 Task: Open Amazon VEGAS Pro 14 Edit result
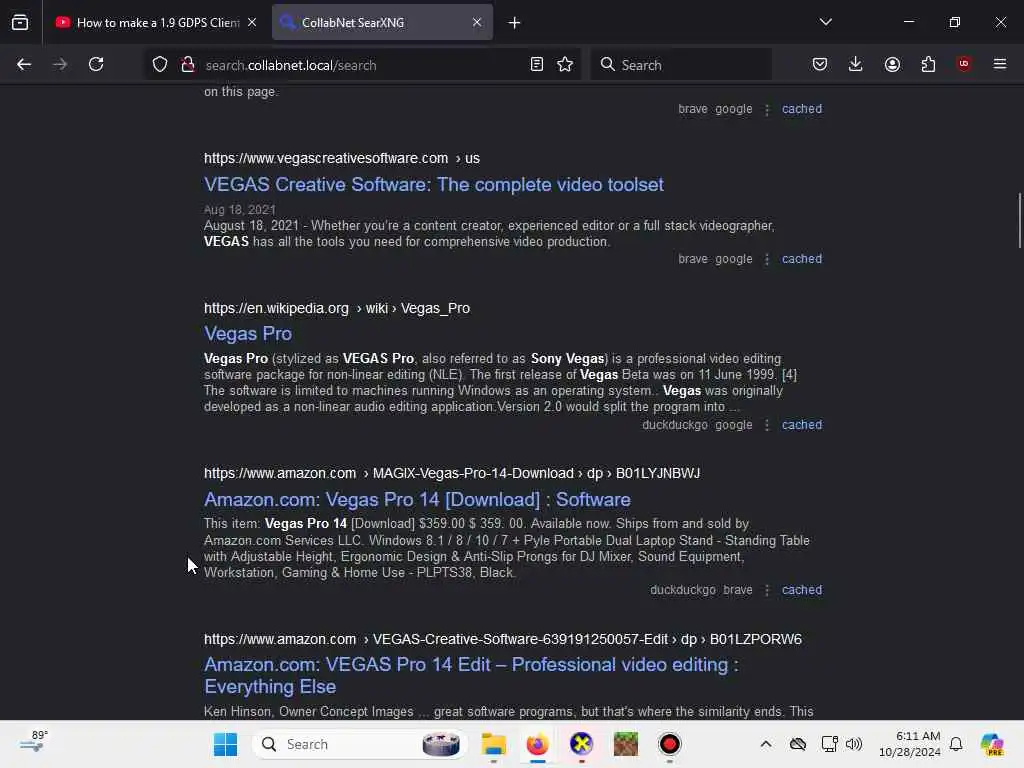pyautogui.click(x=472, y=675)
